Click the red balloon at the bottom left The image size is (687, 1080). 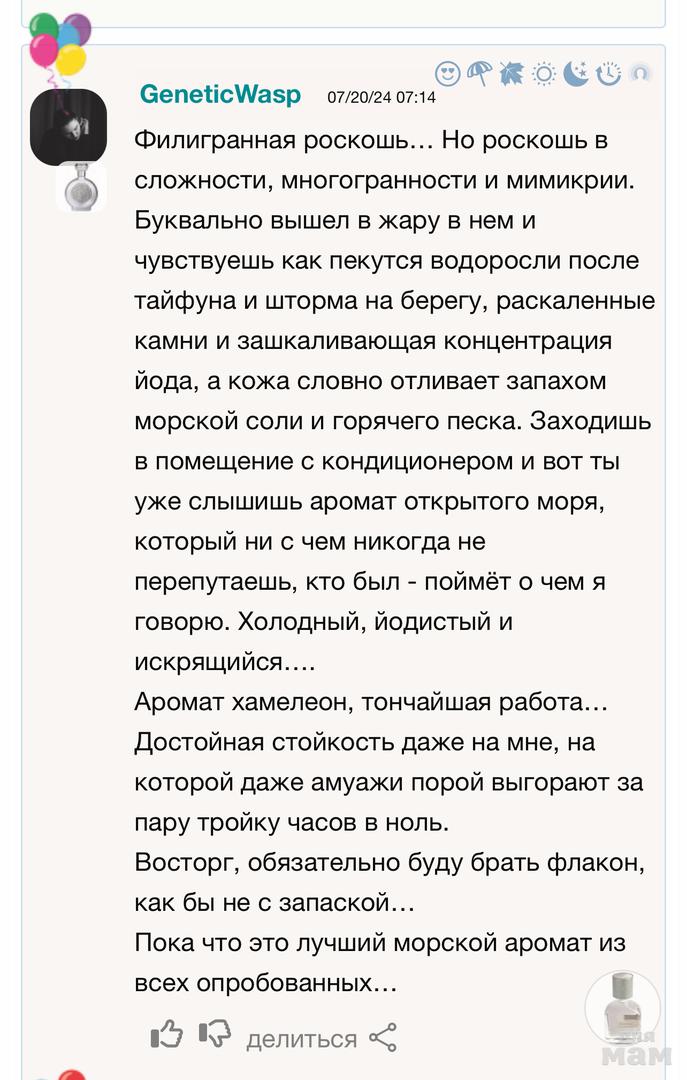[x=70, y=1074]
